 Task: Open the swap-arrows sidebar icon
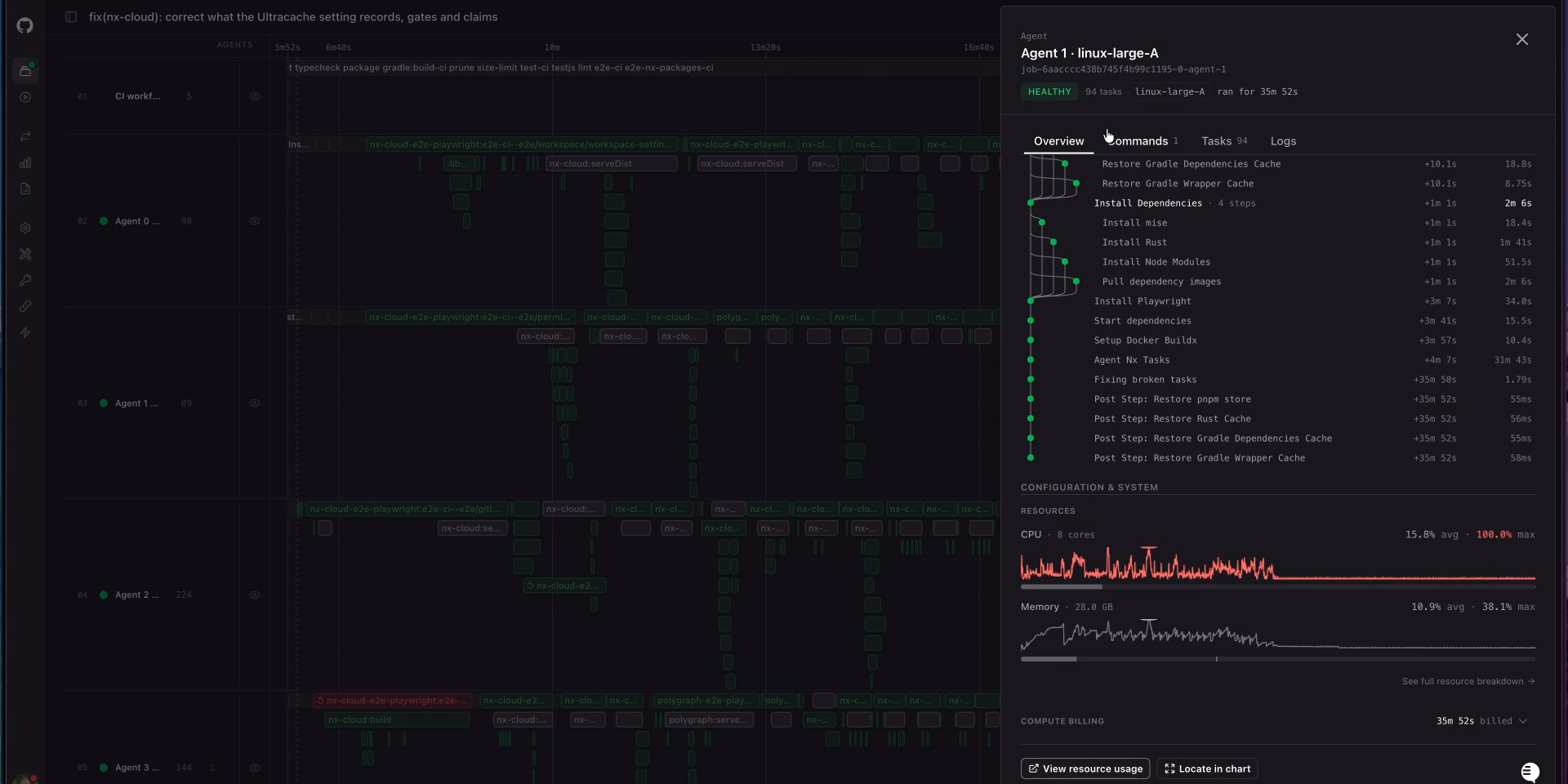click(x=25, y=136)
